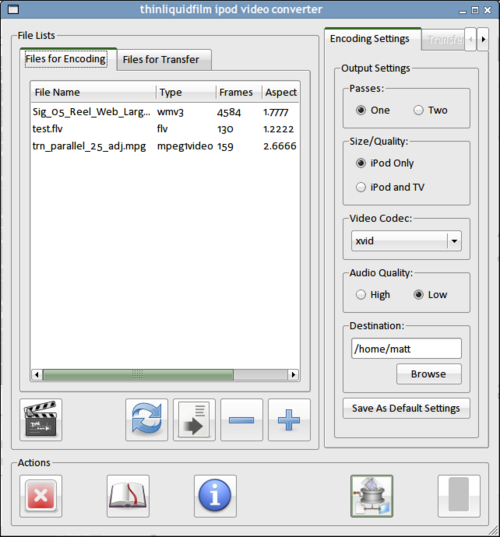Click the red X quit icon
Screen dimensions: 500x537
[41, 496]
